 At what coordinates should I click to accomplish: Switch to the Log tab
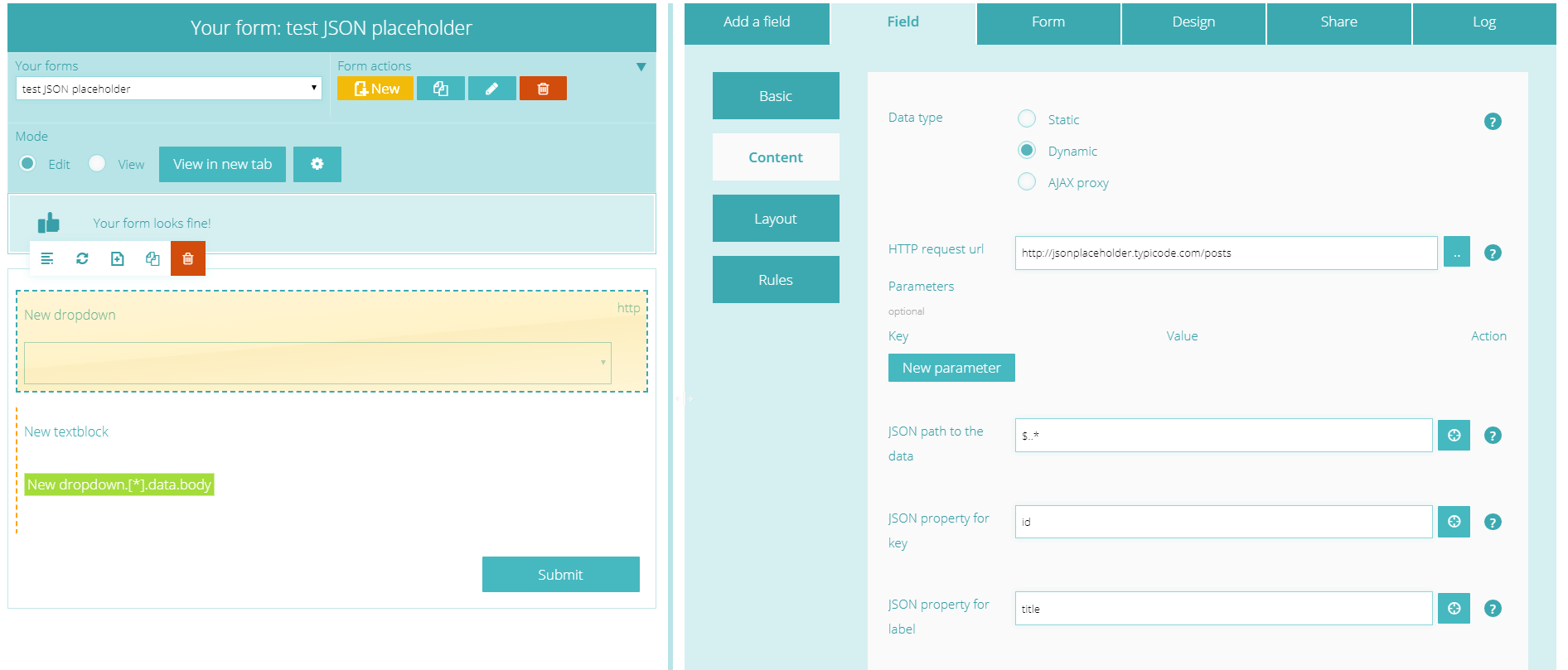[x=1484, y=22]
